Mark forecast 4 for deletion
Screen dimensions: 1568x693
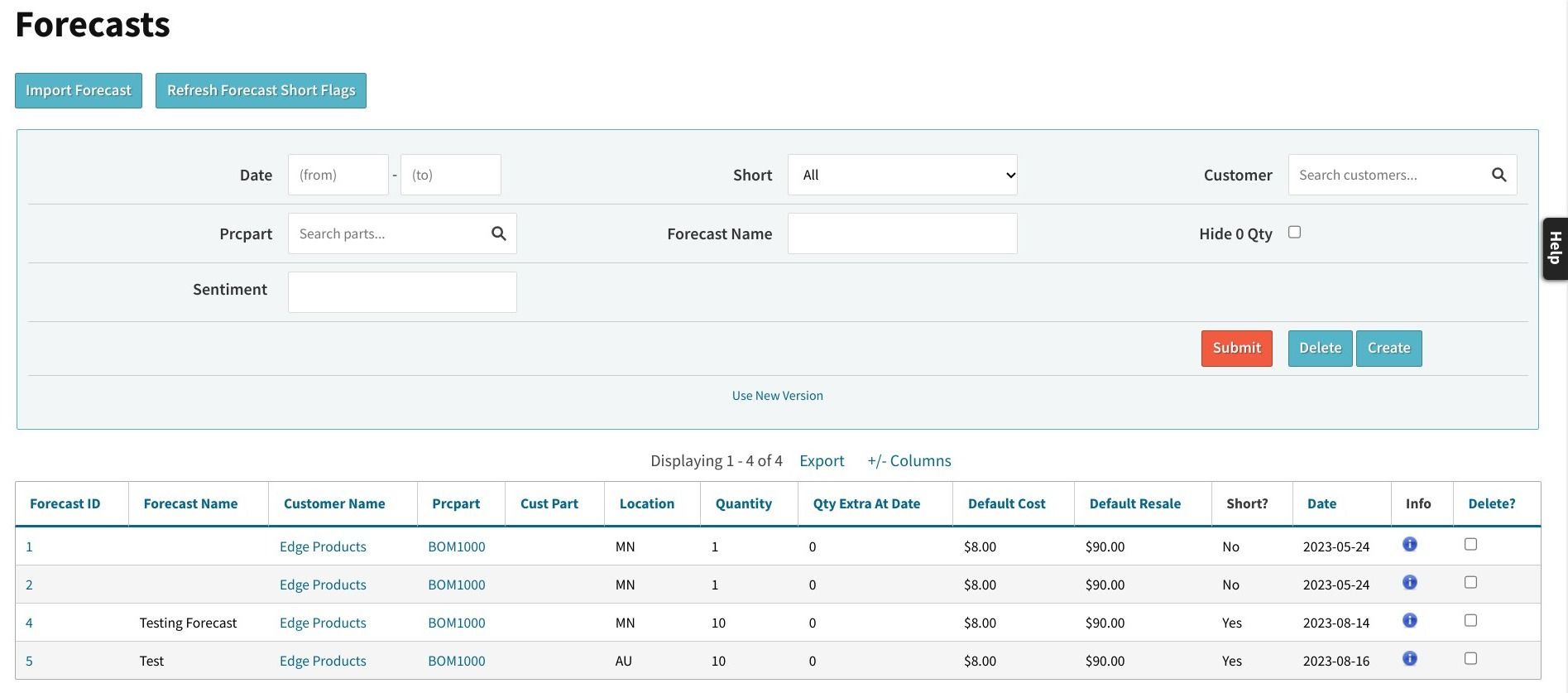click(x=1470, y=620)
